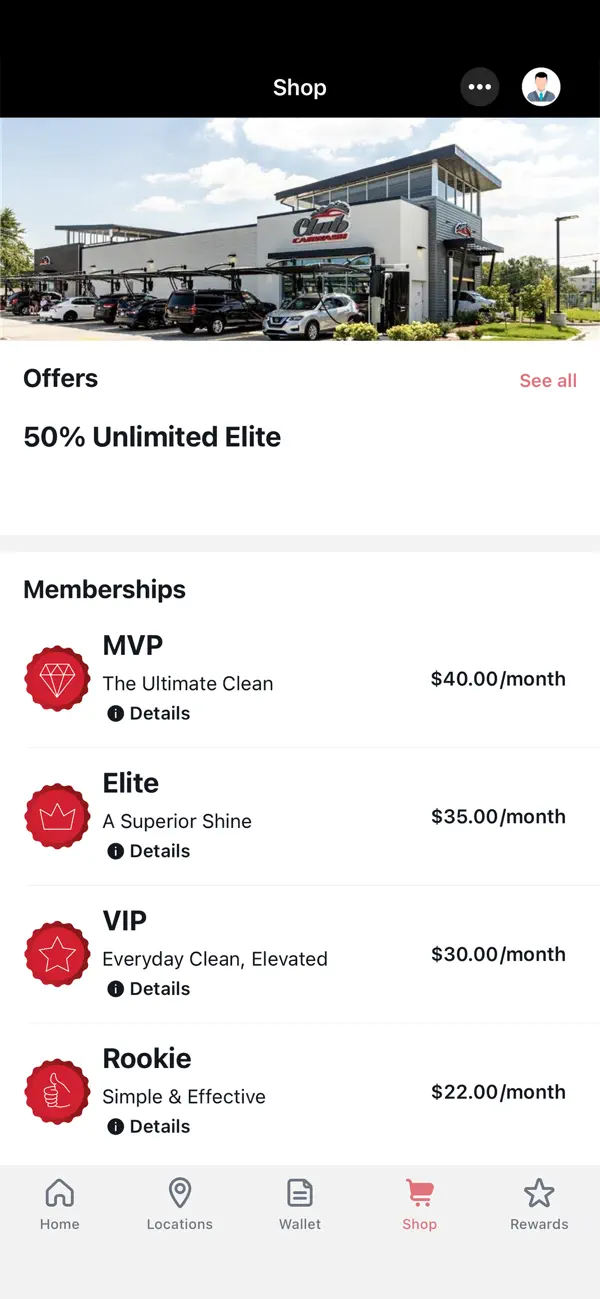This screenshot has height=1299, width=600.
Task: Open the Wallet tab
Action: (300, 1204)
